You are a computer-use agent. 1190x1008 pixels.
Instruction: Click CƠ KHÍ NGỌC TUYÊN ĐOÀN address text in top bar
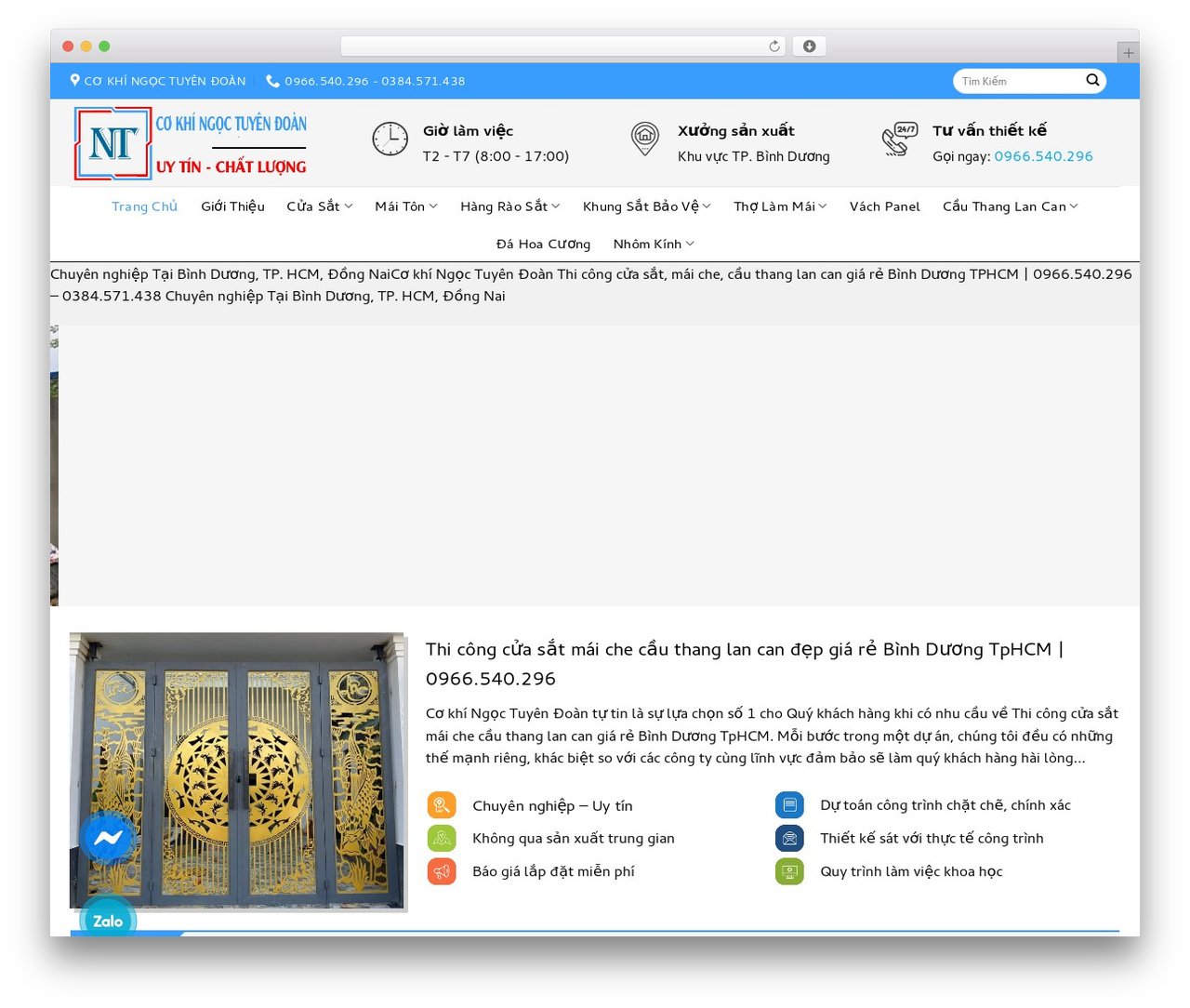[165, 81]
